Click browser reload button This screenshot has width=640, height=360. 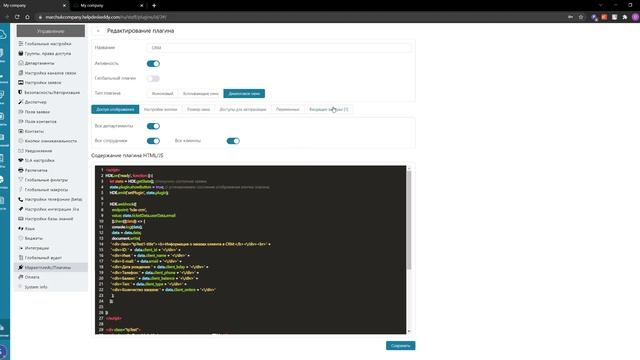coord(17,17)
